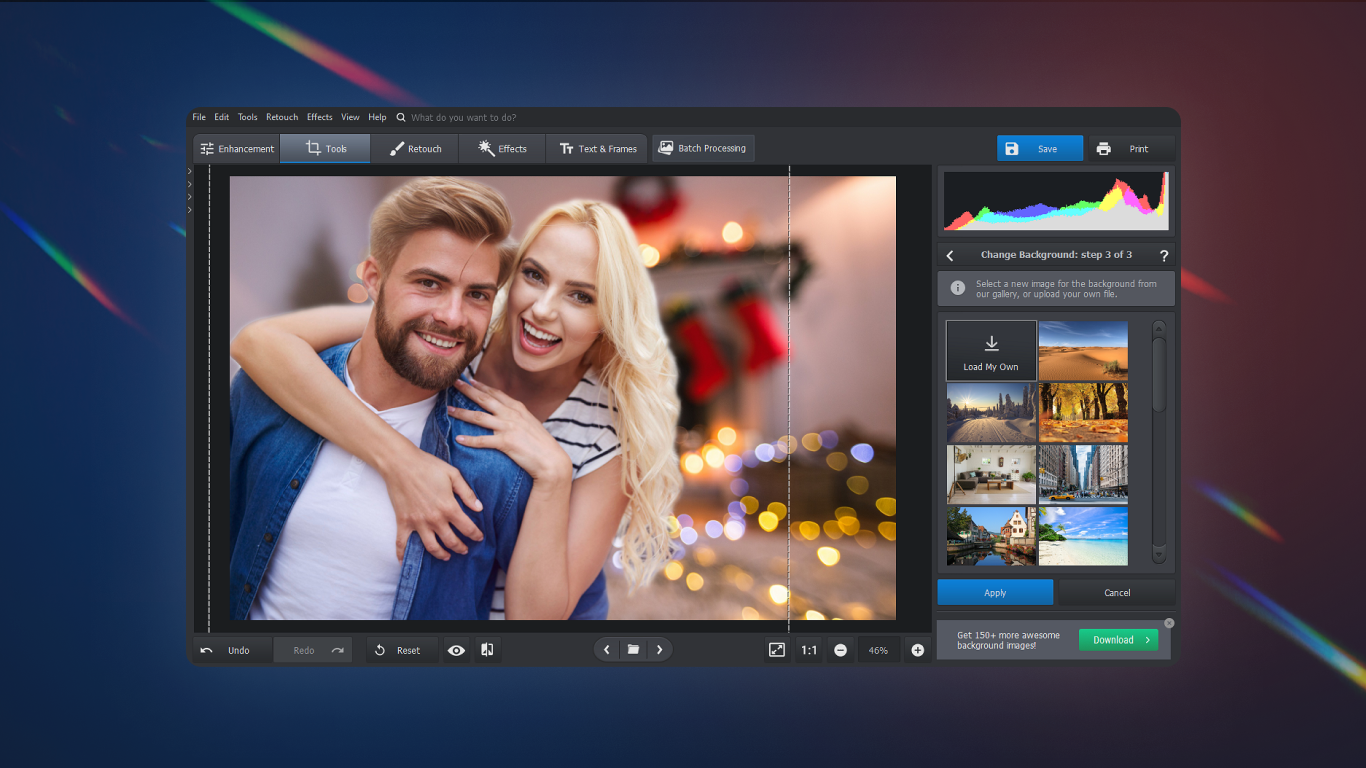The height and width of the screenshot is (768, 1366).
Task: Zoom in with the plus icon
Action: tap(917, 650)
